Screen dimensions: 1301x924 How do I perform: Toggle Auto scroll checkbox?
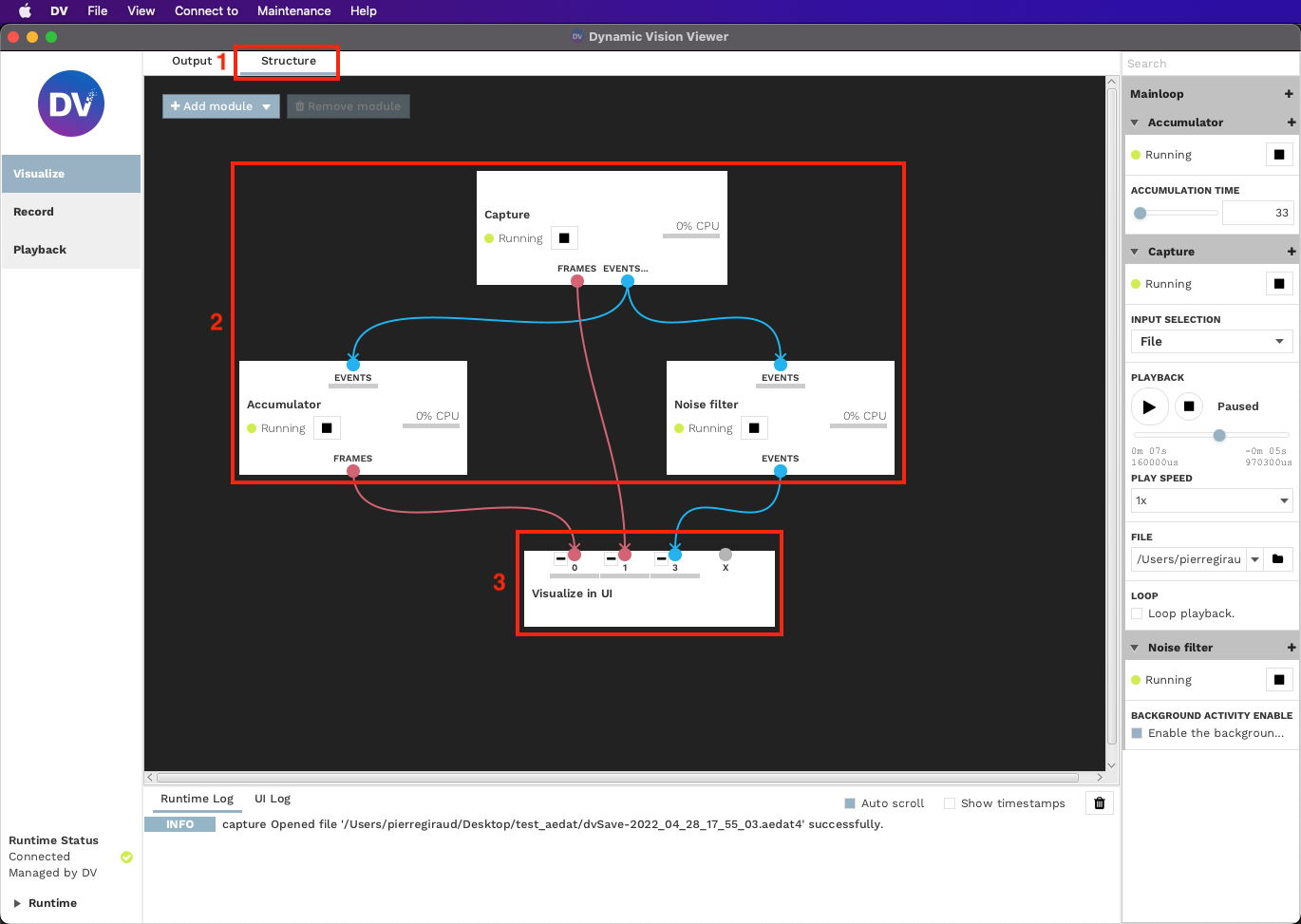[x=850, y=803]
